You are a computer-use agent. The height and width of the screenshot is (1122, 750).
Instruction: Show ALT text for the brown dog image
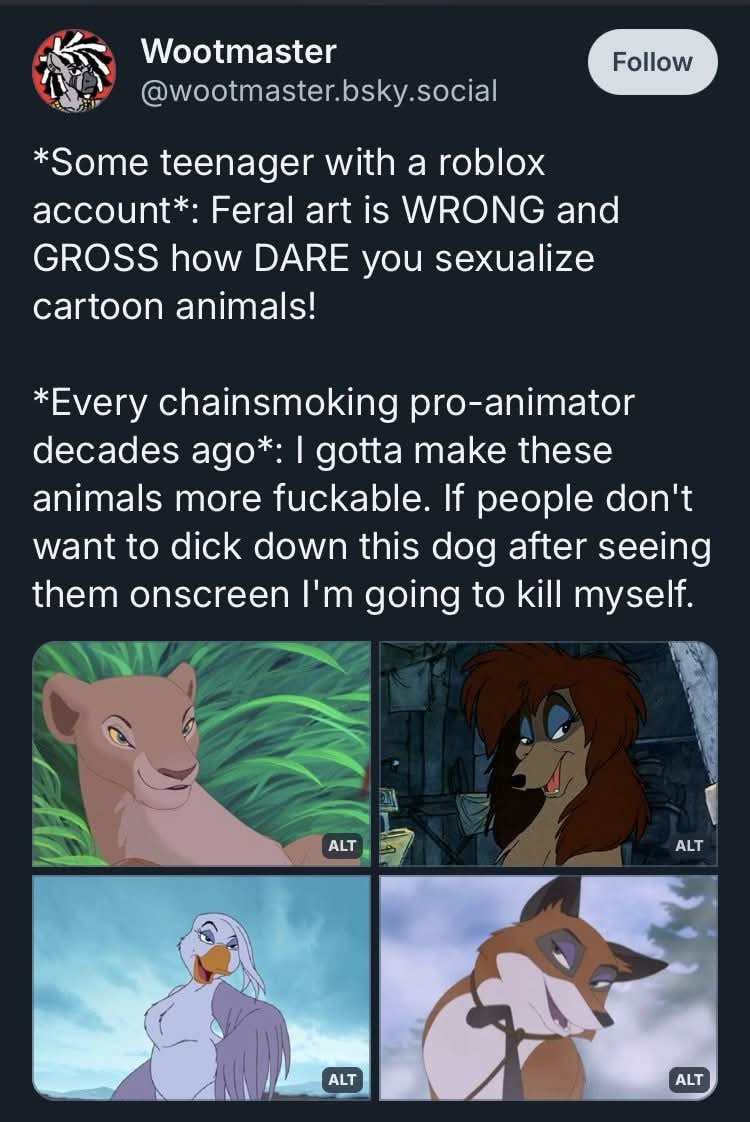(x=689, y=845)
